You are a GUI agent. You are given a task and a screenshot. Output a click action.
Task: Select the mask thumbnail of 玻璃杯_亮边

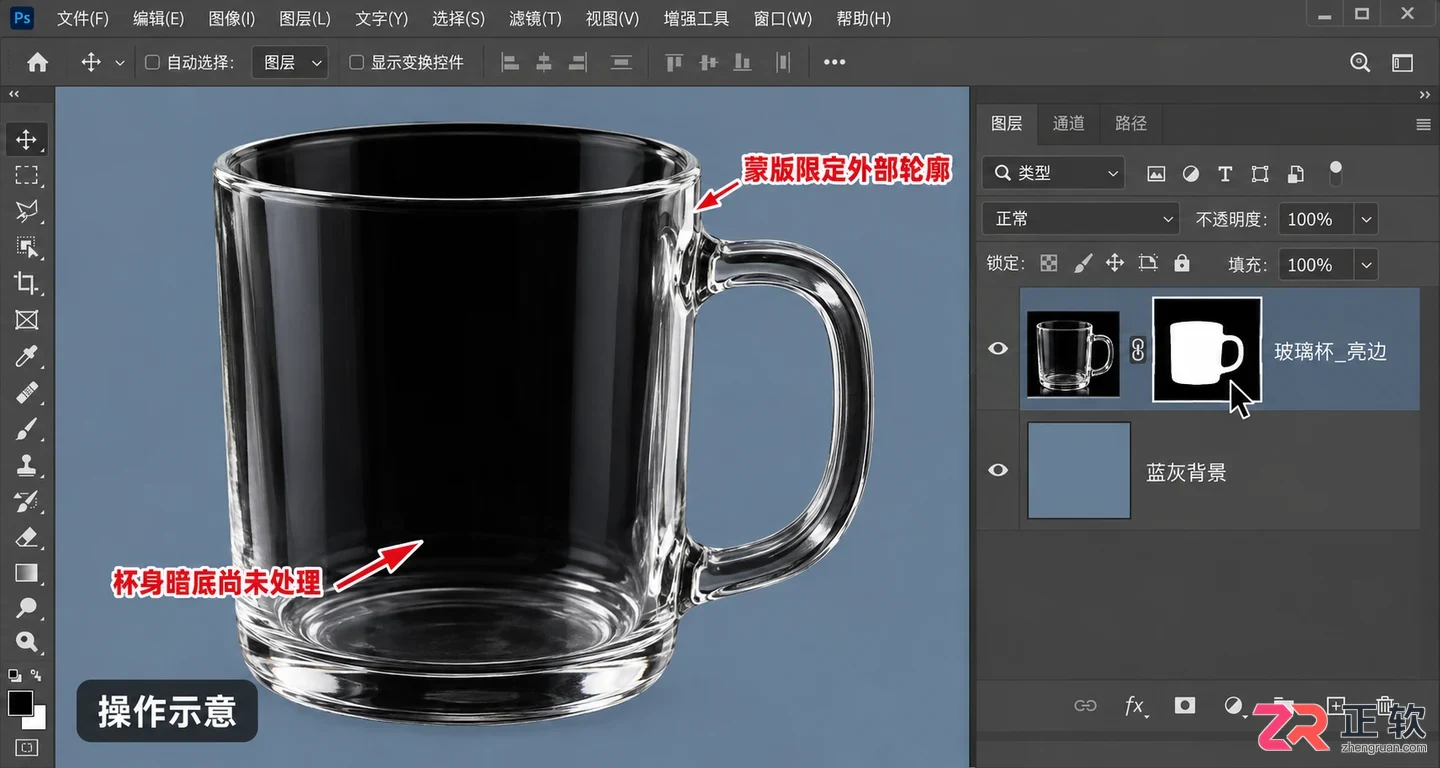[1207, 349]
